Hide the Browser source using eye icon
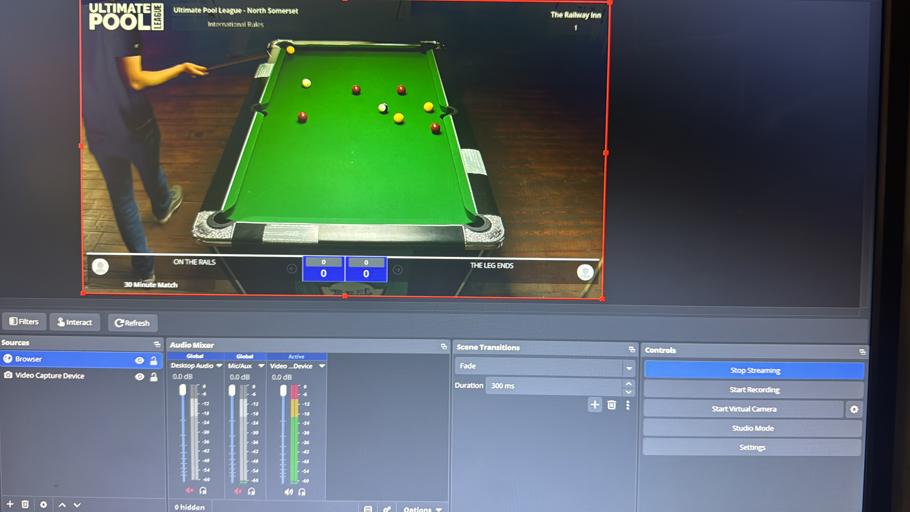Screen dimensions: 910x512 click(139, 360)
